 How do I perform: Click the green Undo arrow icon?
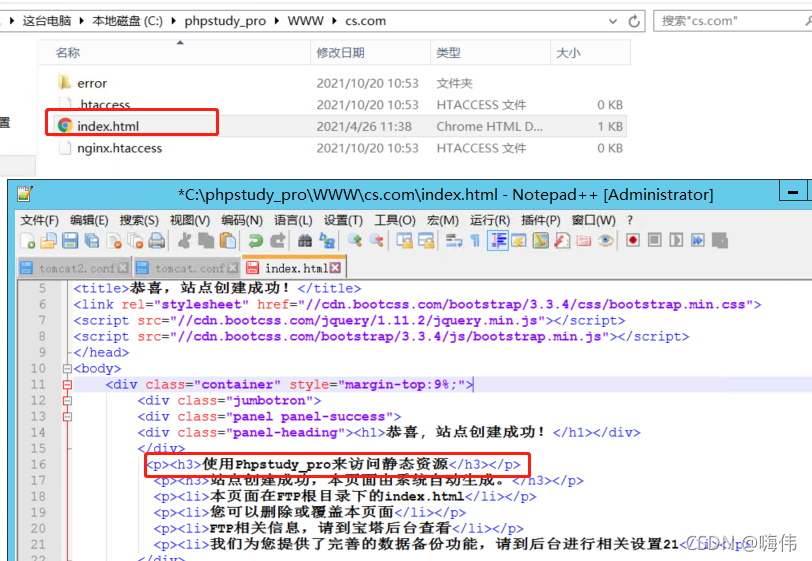point(255,240)
